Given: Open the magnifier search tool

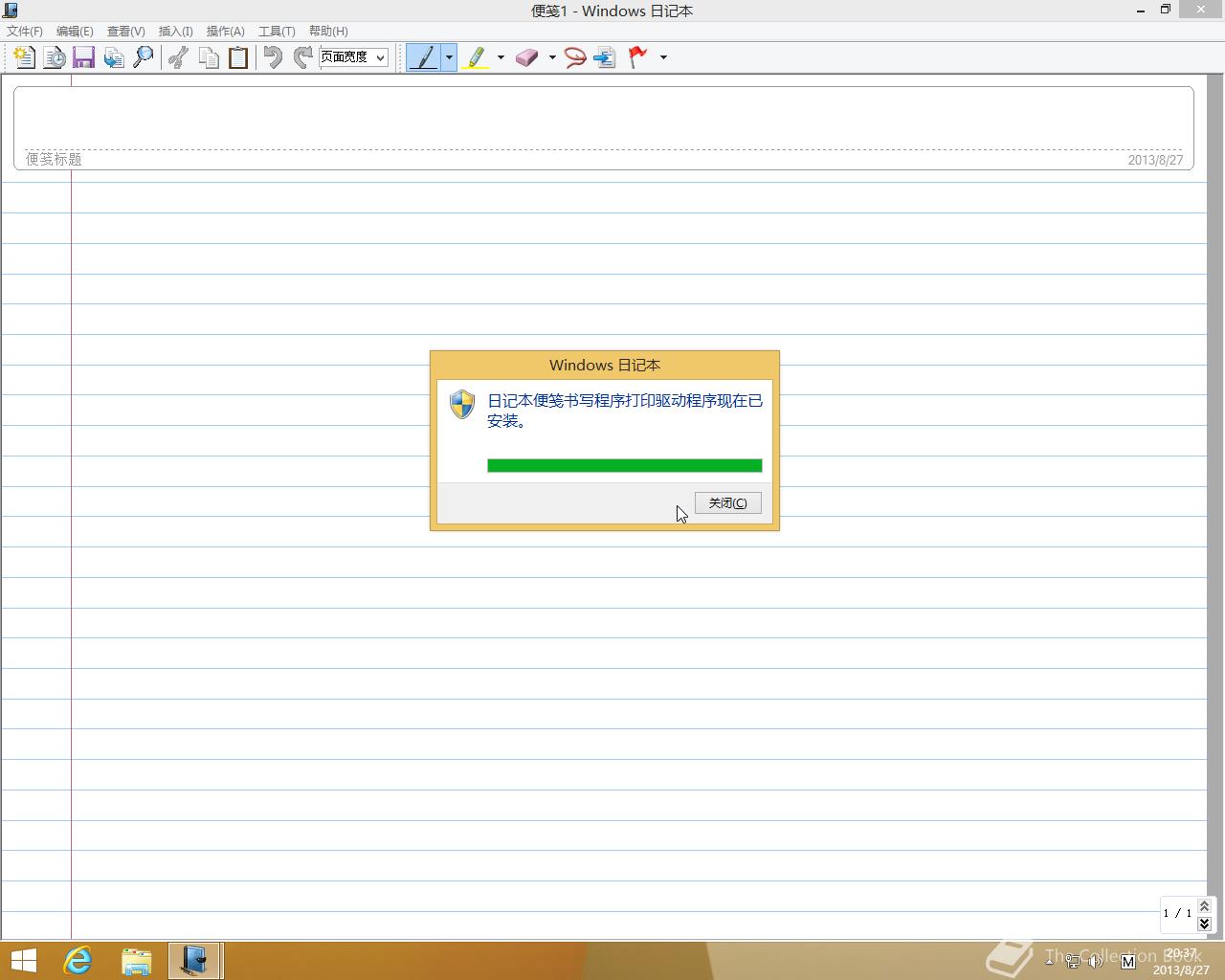Looking at the screenshot, I should click(144, 57).
